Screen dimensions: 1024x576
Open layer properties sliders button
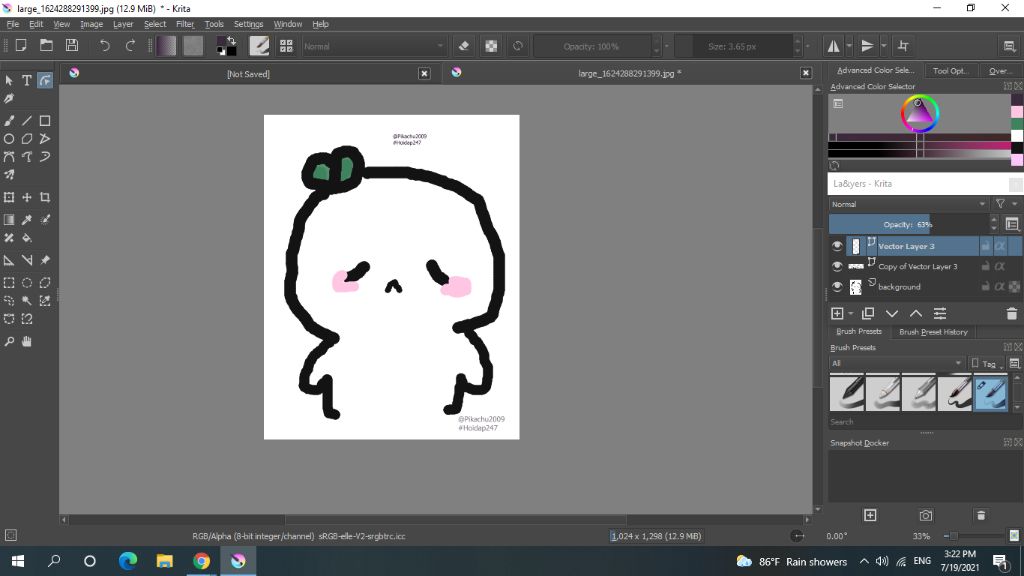tap(940, 314)
